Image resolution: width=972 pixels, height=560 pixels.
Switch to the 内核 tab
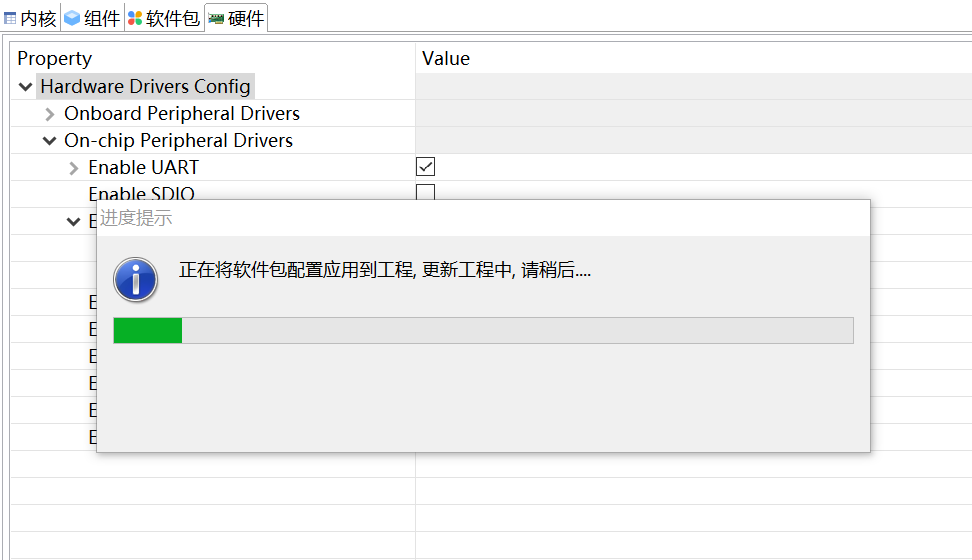pos(30,19)
